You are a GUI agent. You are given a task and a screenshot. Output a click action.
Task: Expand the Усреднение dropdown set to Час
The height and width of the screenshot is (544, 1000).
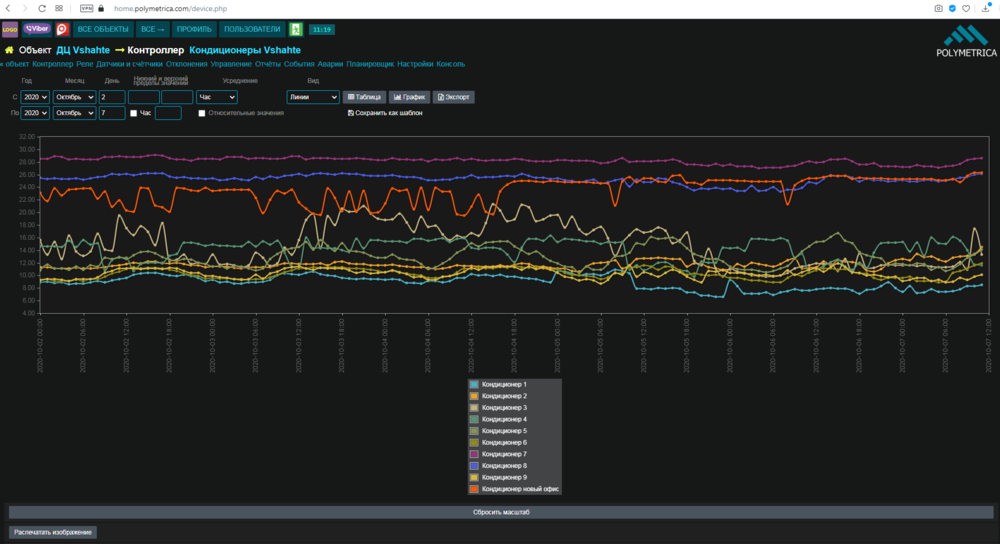(x=217, y=97)
